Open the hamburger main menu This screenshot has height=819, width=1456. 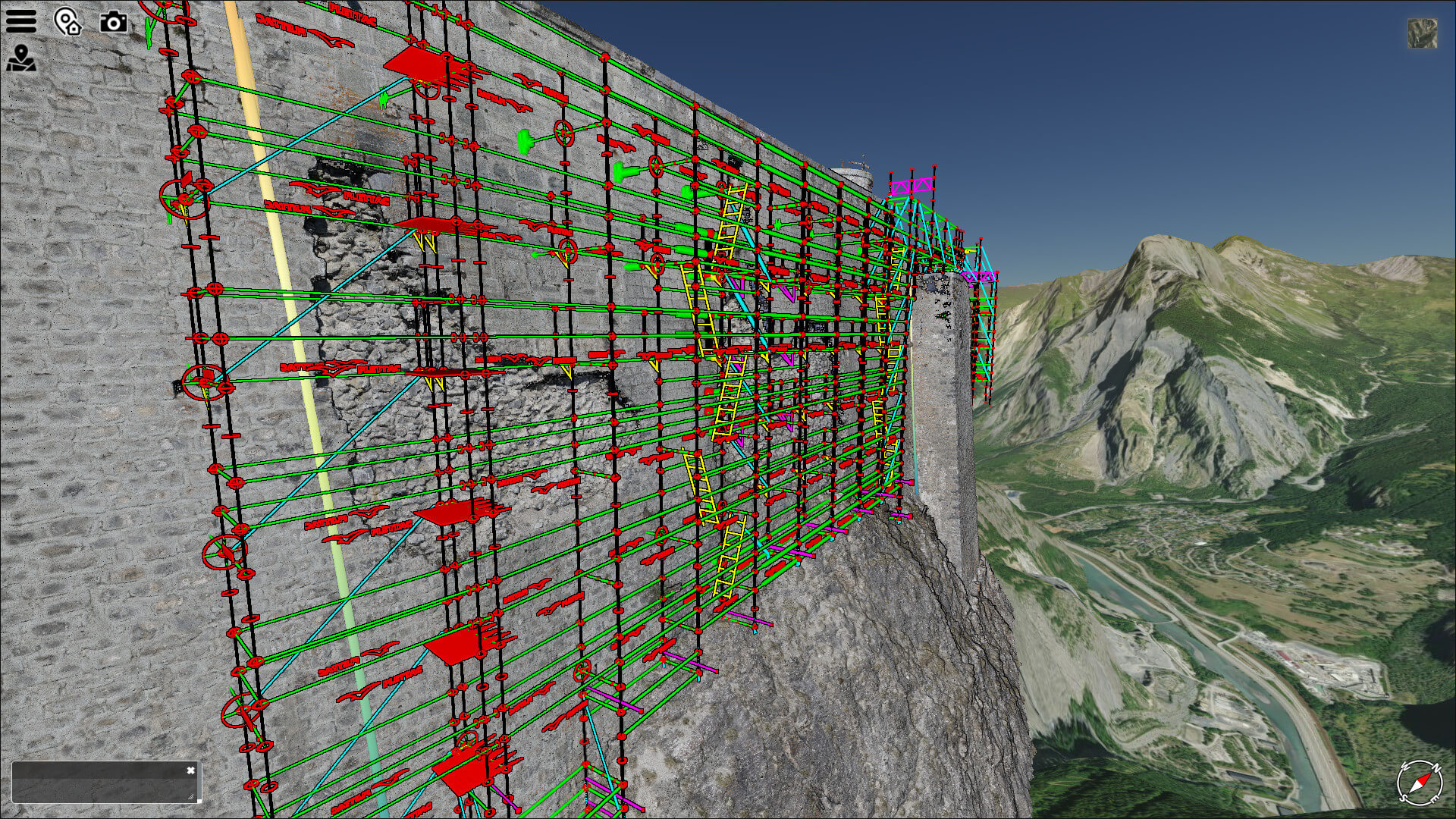point(20,20)
